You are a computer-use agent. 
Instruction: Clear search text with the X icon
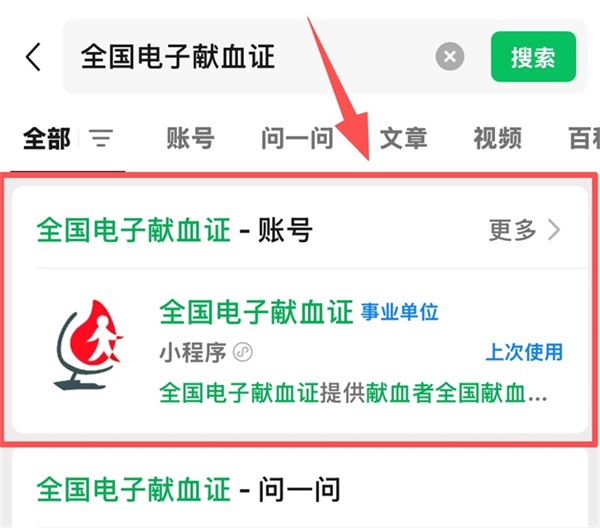(450, 57)
